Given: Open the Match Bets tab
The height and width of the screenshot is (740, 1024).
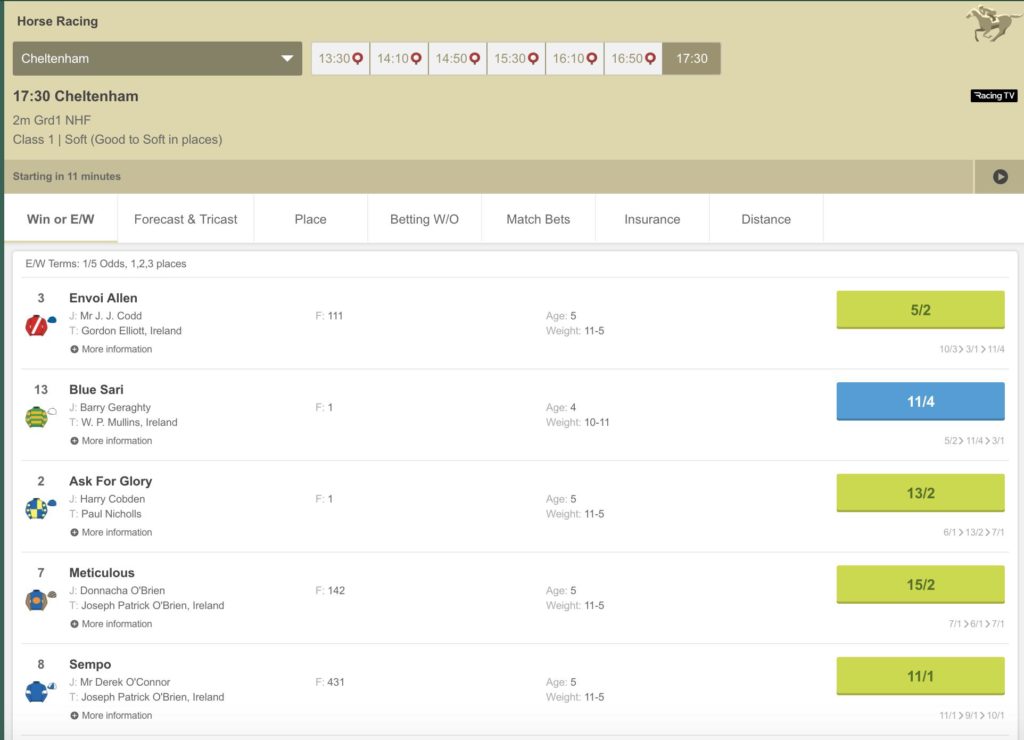Looking at the screenshot, I should pos(538,218).
